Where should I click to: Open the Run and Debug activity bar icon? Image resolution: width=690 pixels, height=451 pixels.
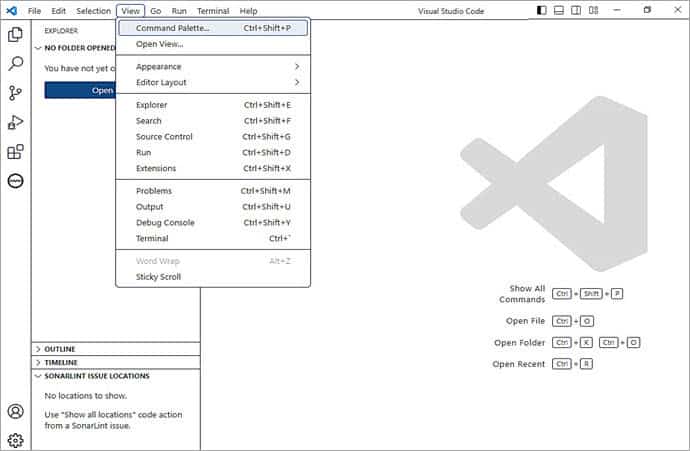tap(15, 122)
